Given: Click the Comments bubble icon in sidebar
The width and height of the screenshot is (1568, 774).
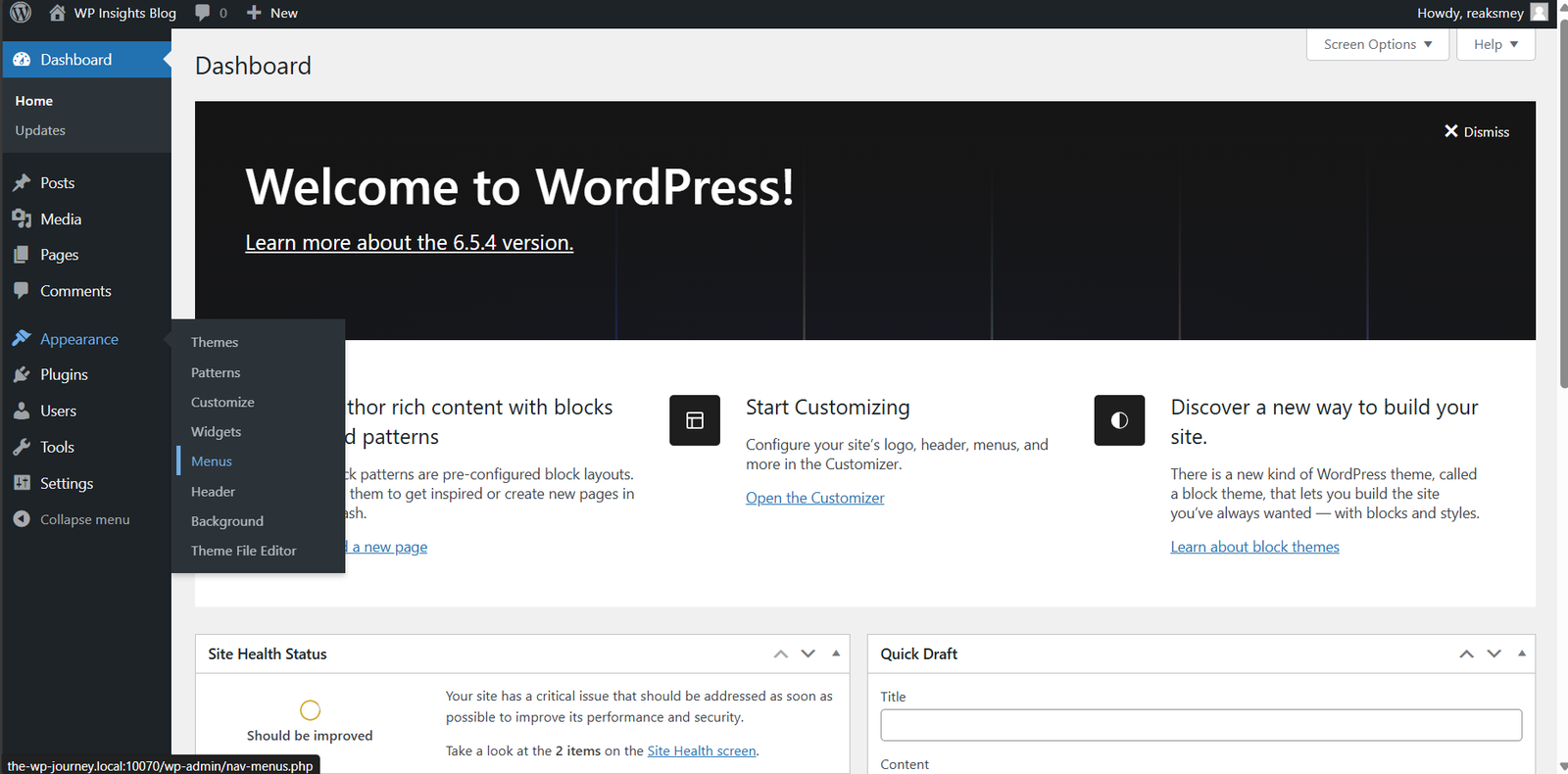Looking at the screenshot, I should point(22,291).
